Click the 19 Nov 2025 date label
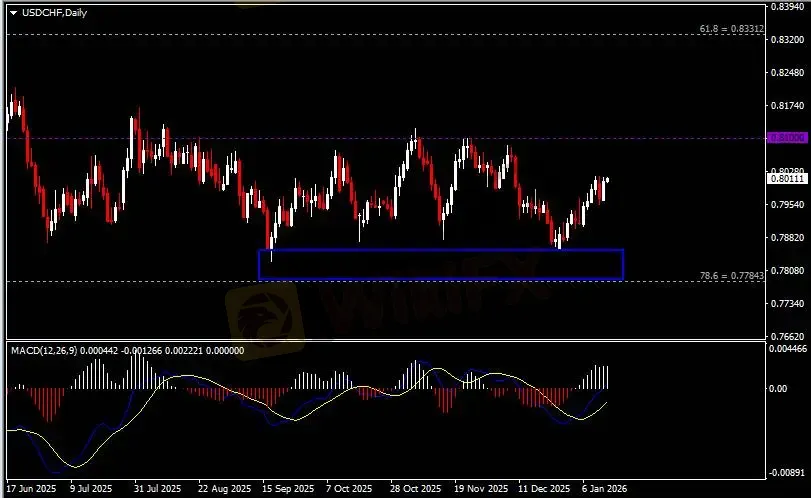Image resolution: width=811 pixels, height=498 pixels. [x=481, y=489]
